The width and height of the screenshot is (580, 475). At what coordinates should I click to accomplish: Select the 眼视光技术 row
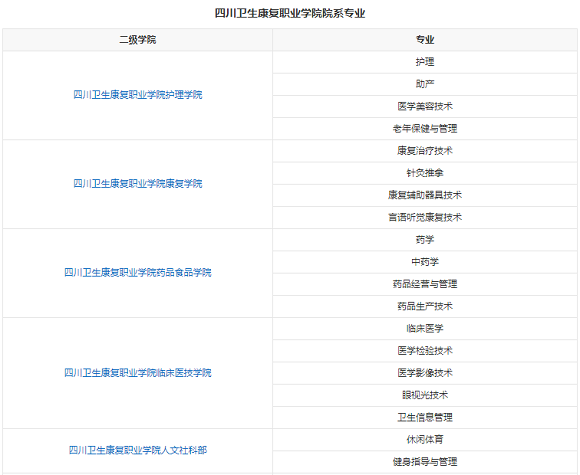pos(425,395)
